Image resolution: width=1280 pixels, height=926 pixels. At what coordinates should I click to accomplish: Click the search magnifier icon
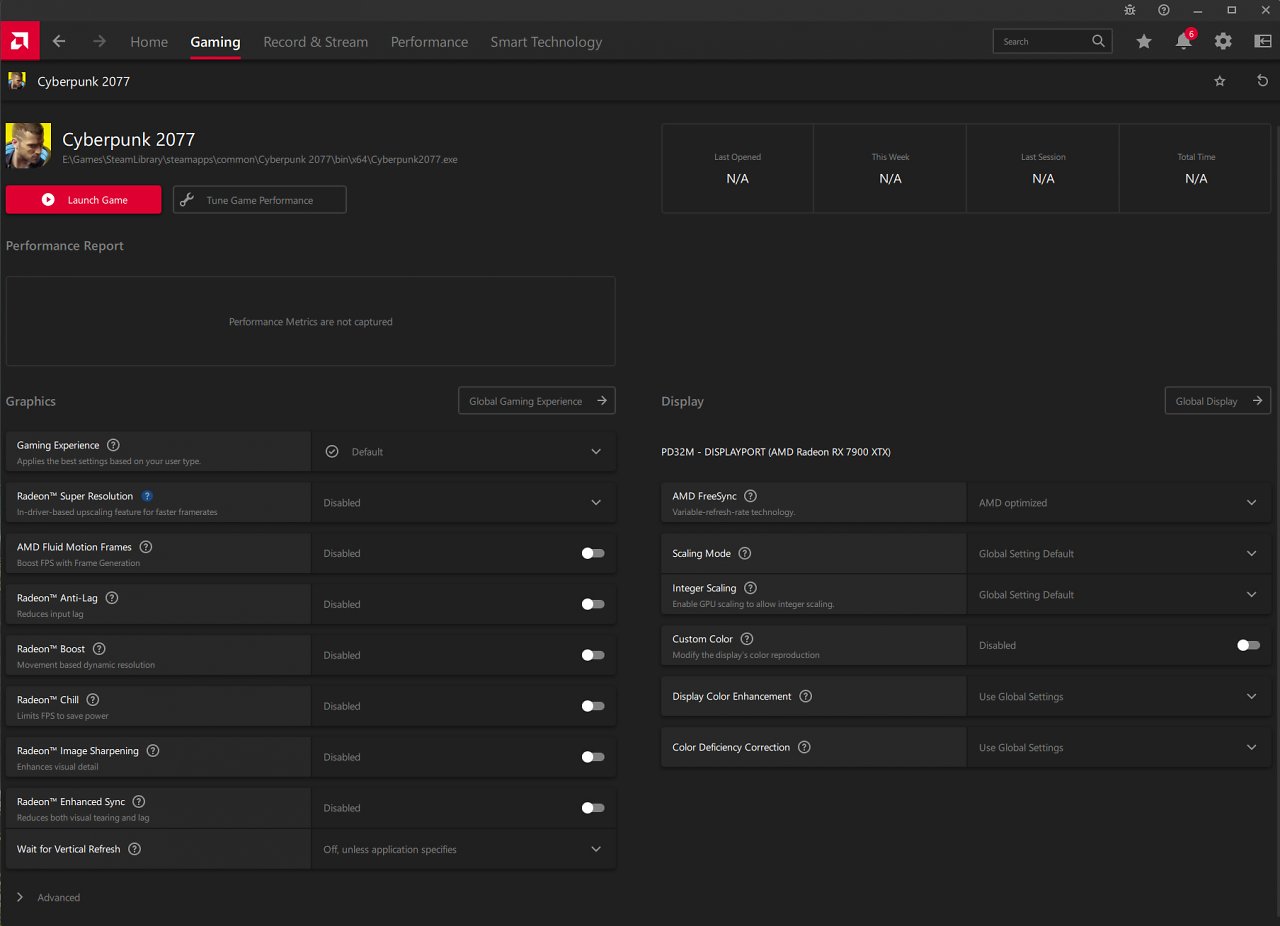(x=1098, y=41)
